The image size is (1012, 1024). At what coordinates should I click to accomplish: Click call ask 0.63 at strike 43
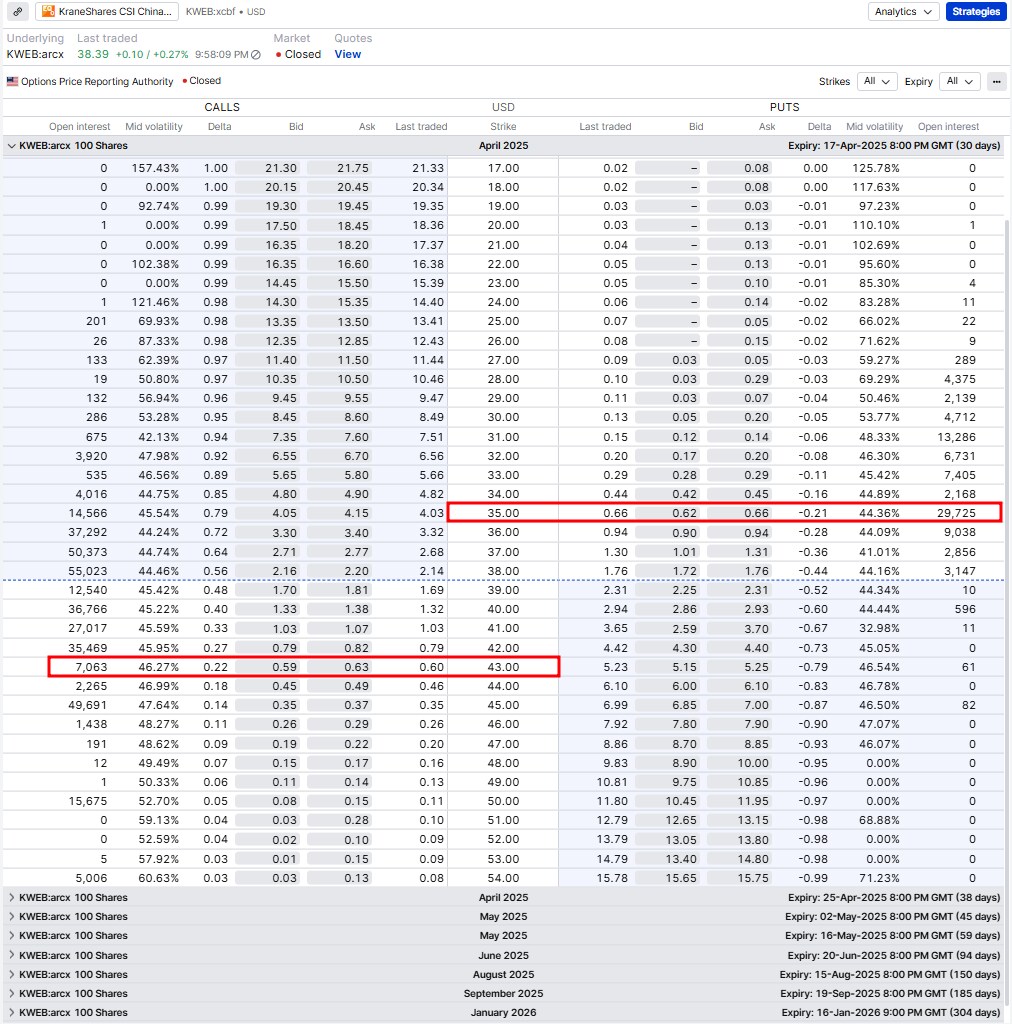[342, 667]
